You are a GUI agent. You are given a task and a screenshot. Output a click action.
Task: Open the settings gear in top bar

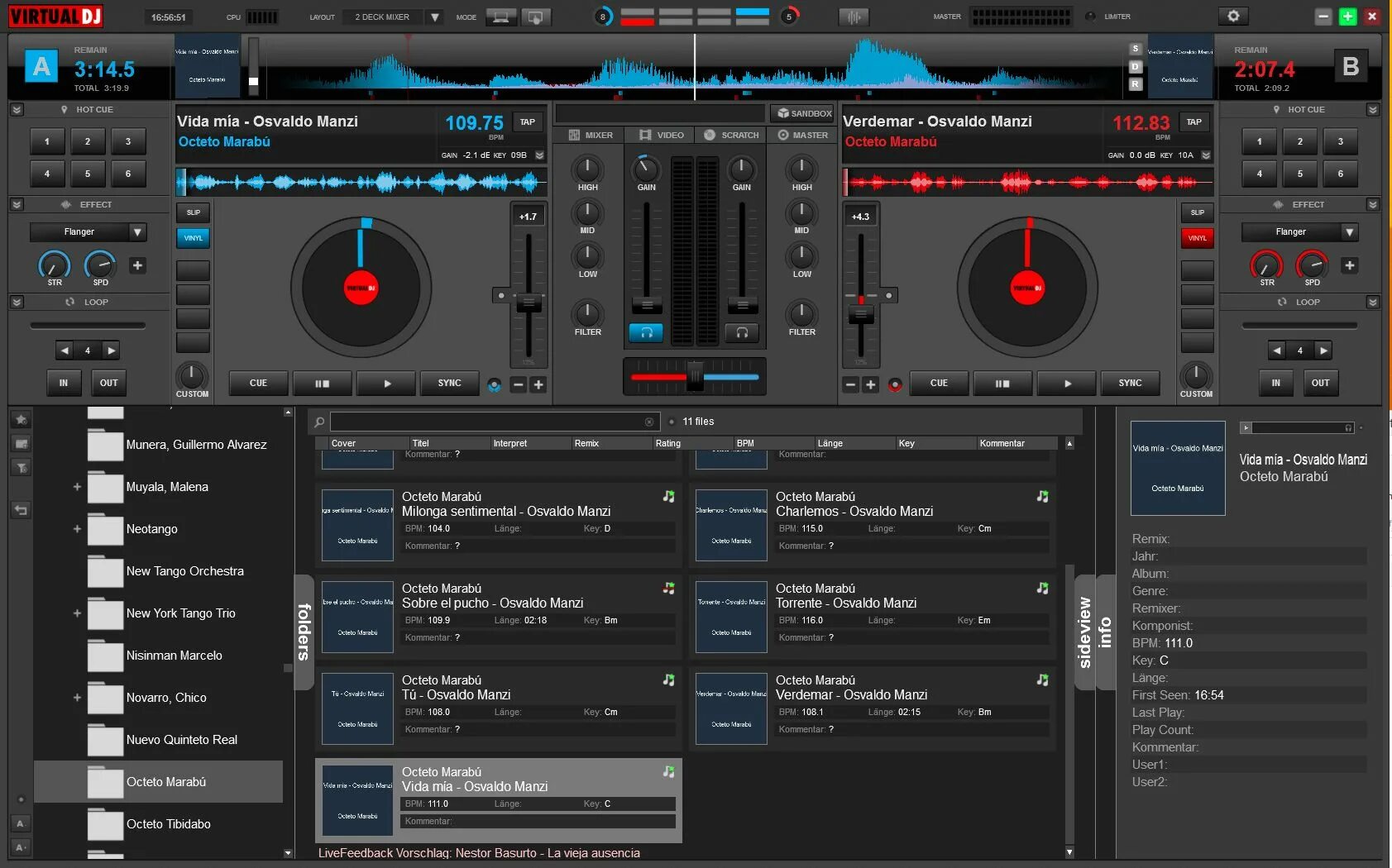pyautogui.click(x=1233, y=17)
